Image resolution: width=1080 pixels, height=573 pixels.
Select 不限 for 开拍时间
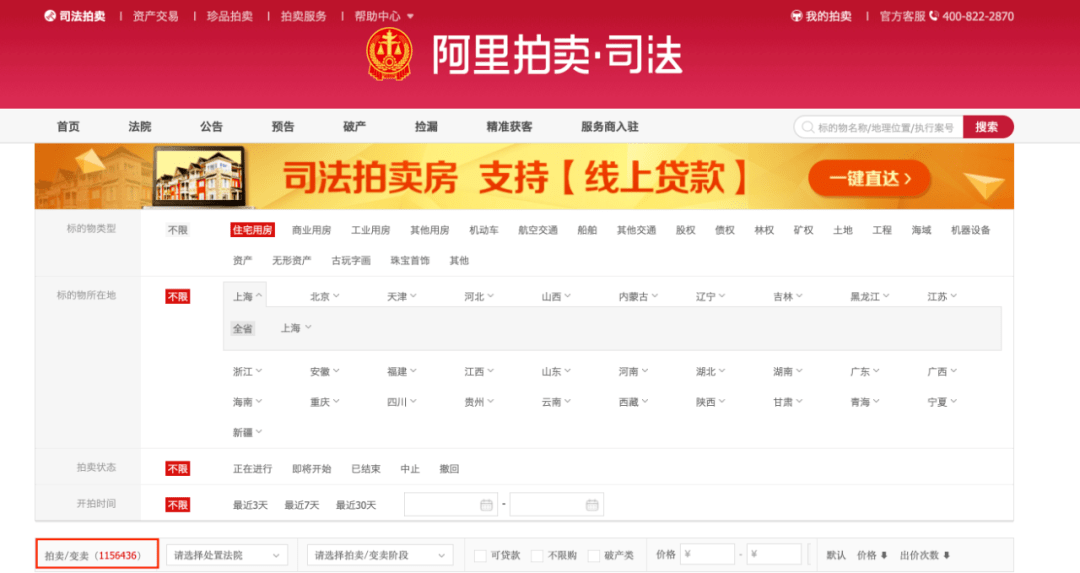click(x=178, y=505)
